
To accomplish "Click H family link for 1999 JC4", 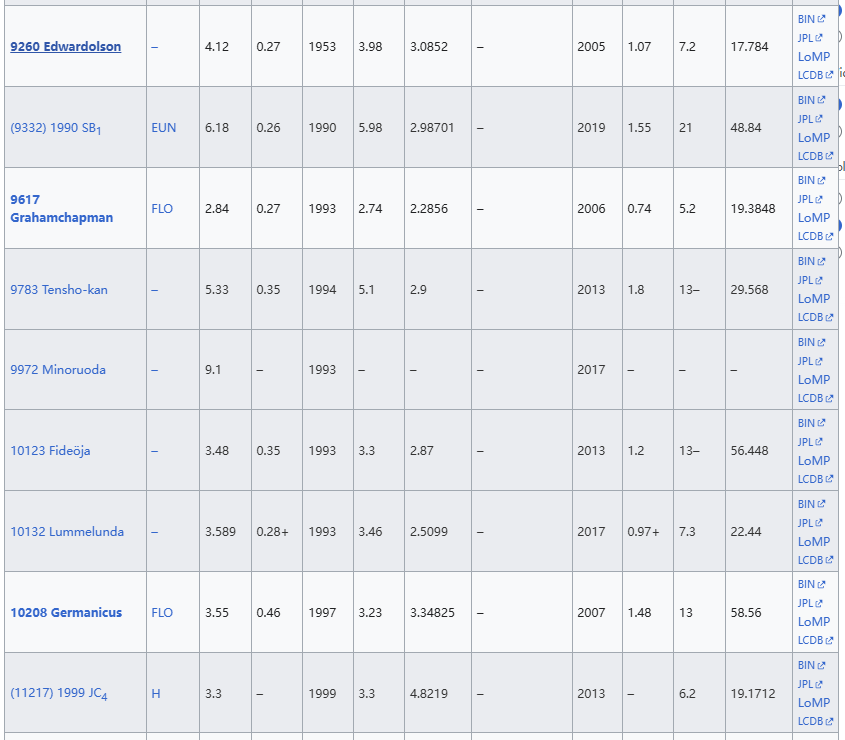I will pos(155,693).
